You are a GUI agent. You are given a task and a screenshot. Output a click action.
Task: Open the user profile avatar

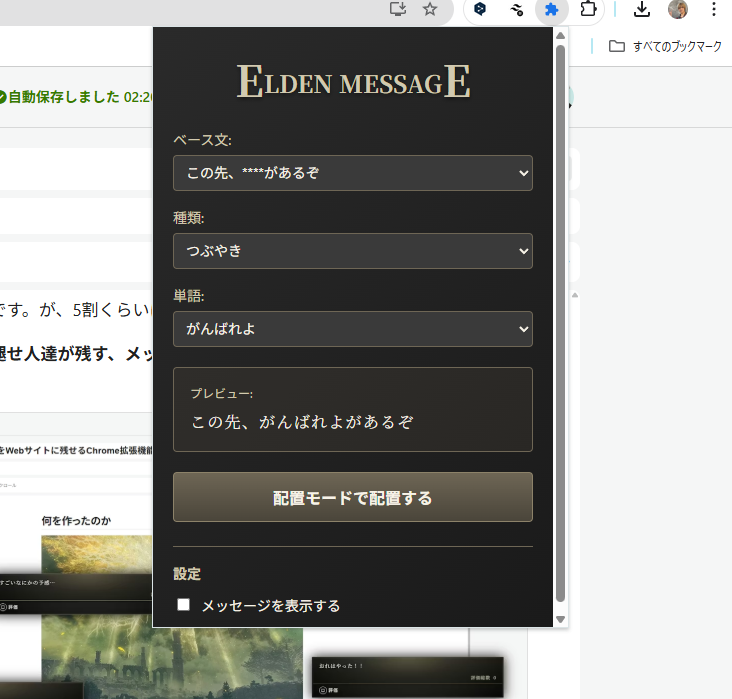[x=677, y=9]
